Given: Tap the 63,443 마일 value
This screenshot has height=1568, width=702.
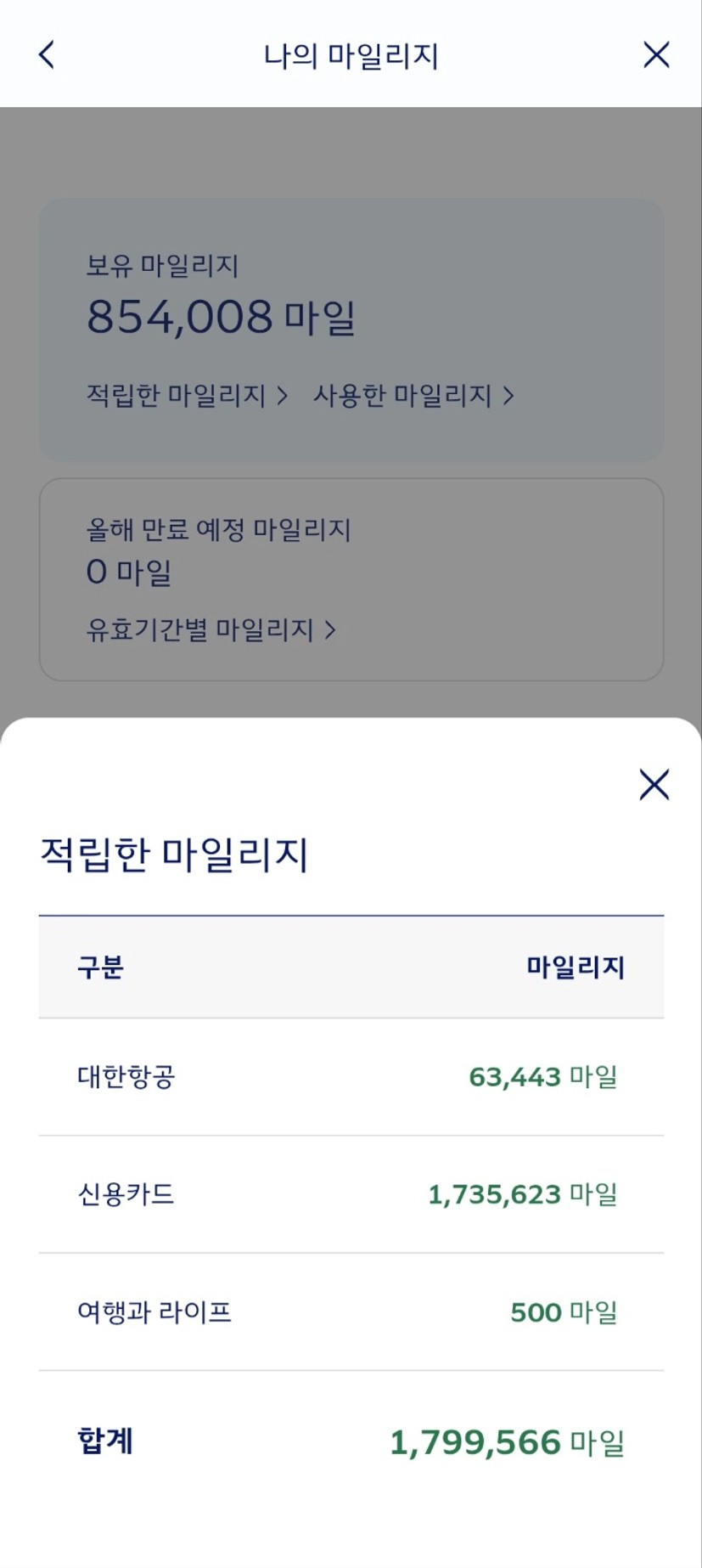Looking at the screenshot, I should 542,1077.
